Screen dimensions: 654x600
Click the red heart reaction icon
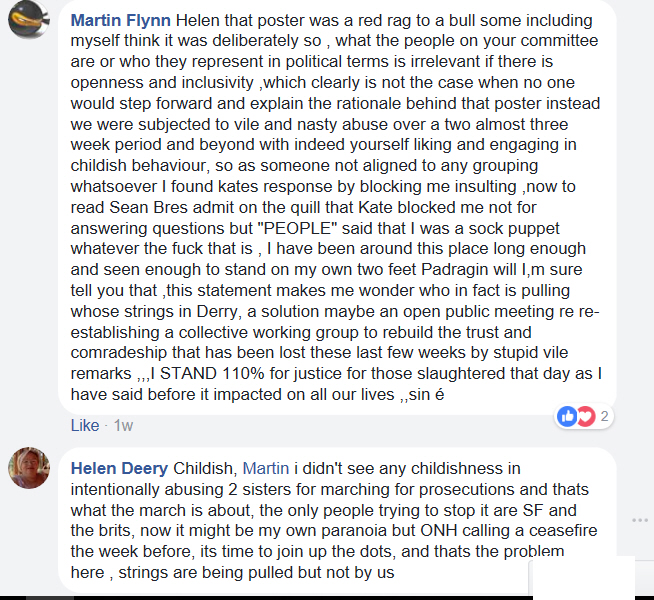[x=585, y=416]
